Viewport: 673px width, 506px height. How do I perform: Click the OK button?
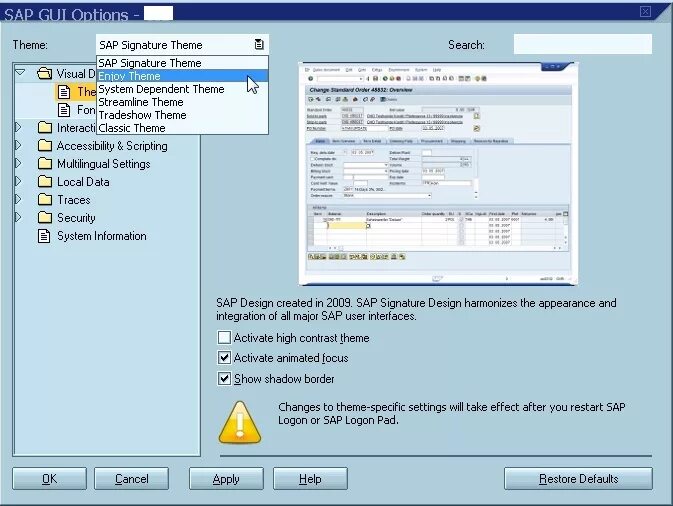click(x=49, y=479)
